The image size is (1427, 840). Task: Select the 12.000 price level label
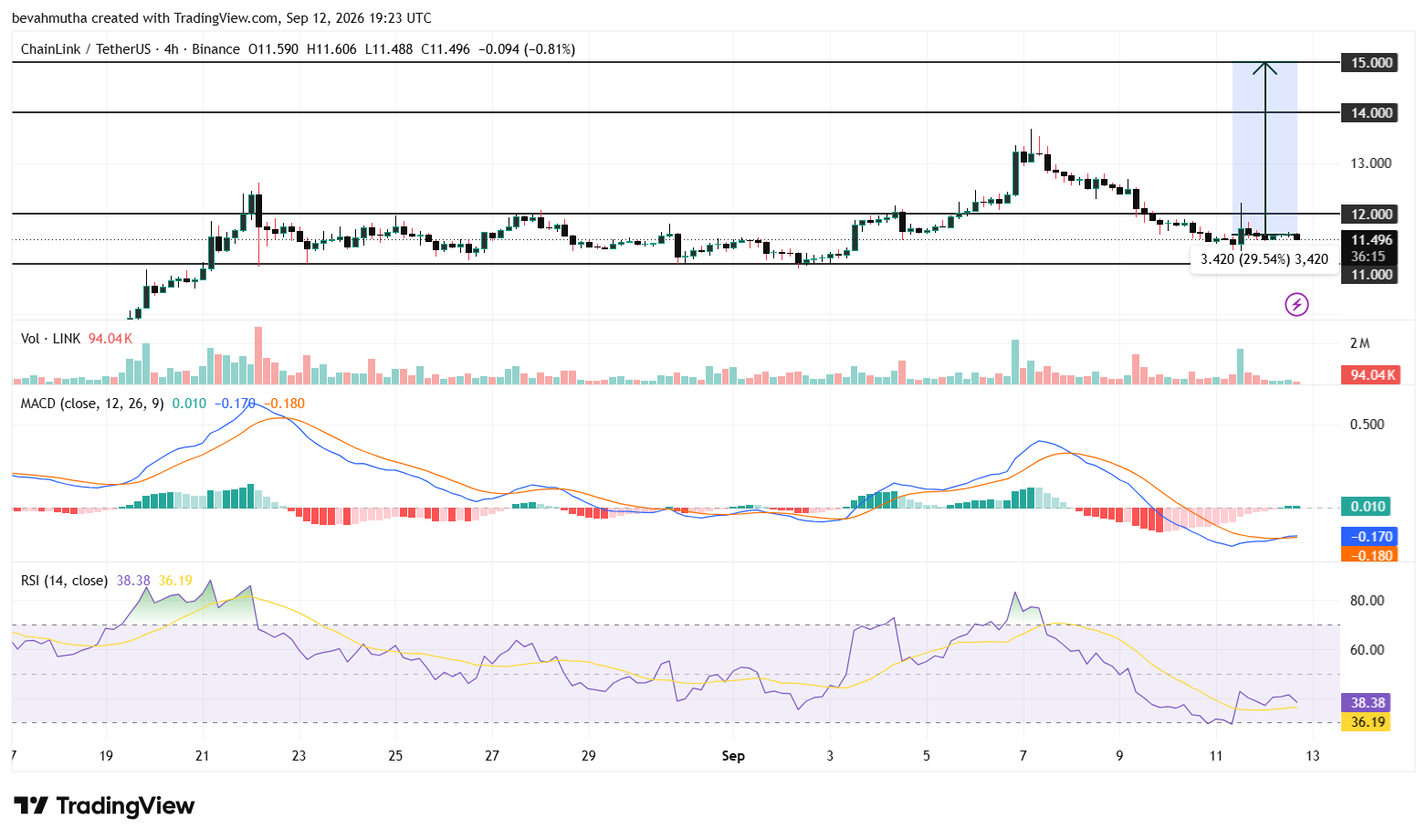coord(1371,215)
